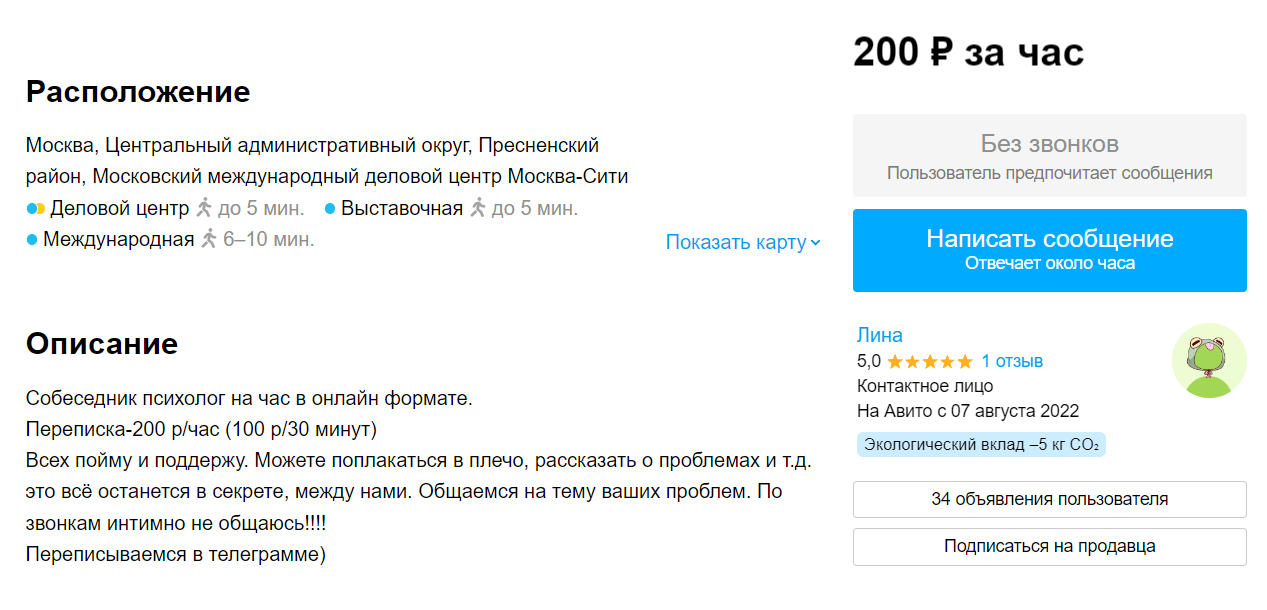View 34 объявления пользователя
Viewport: 1267px width, 610px height.
coord(1049,499)
